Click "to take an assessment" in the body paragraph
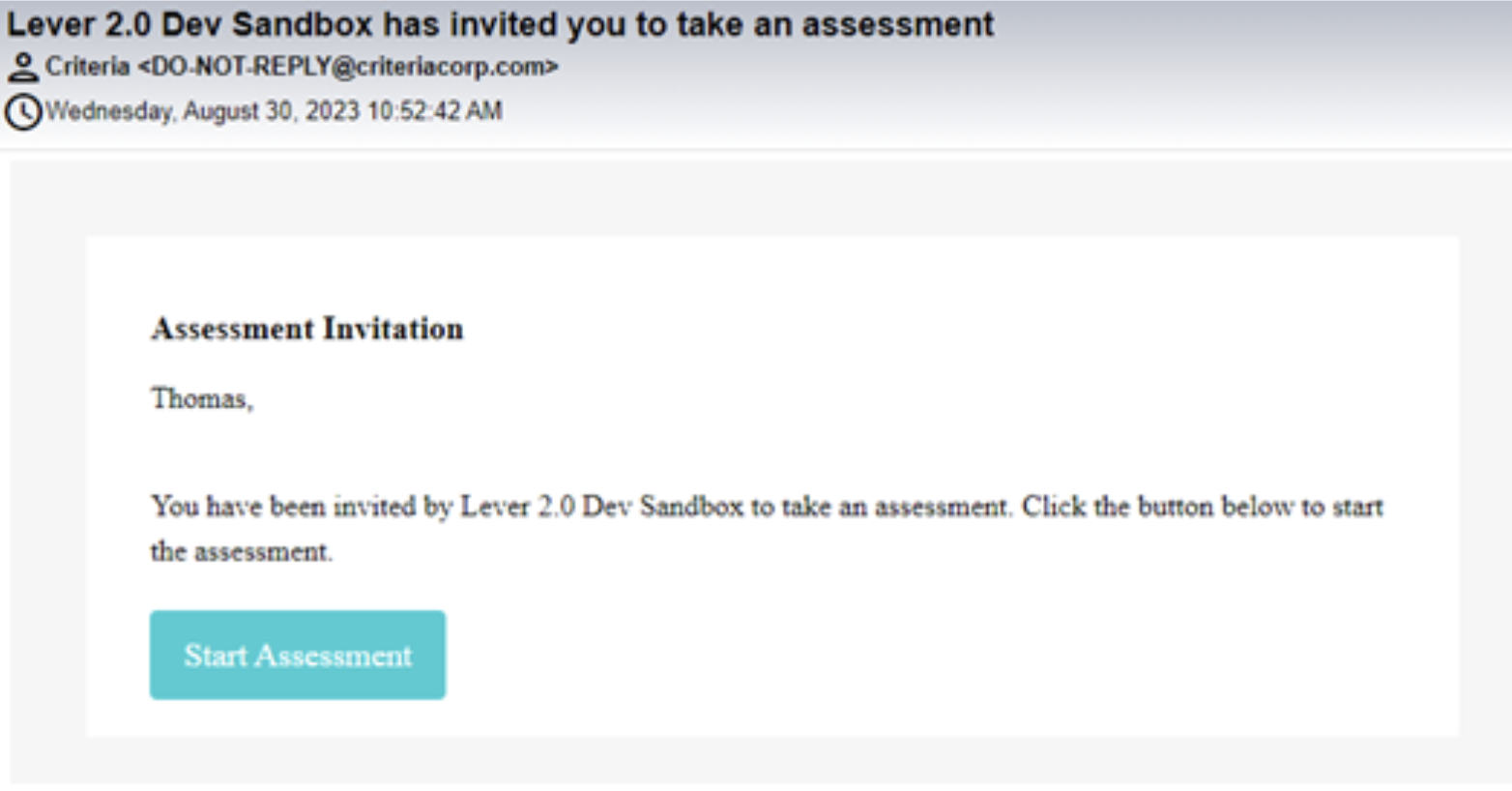Screen dimensions: 1512x791 tap(879, 507)
